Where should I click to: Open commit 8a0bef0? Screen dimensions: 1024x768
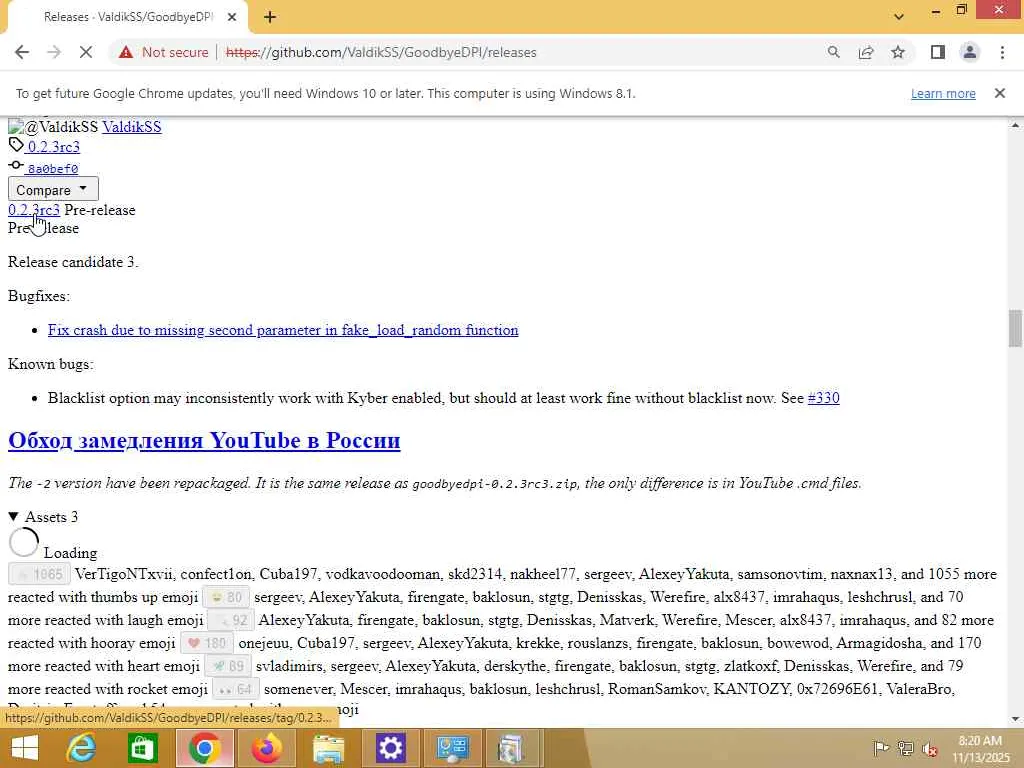52,169
